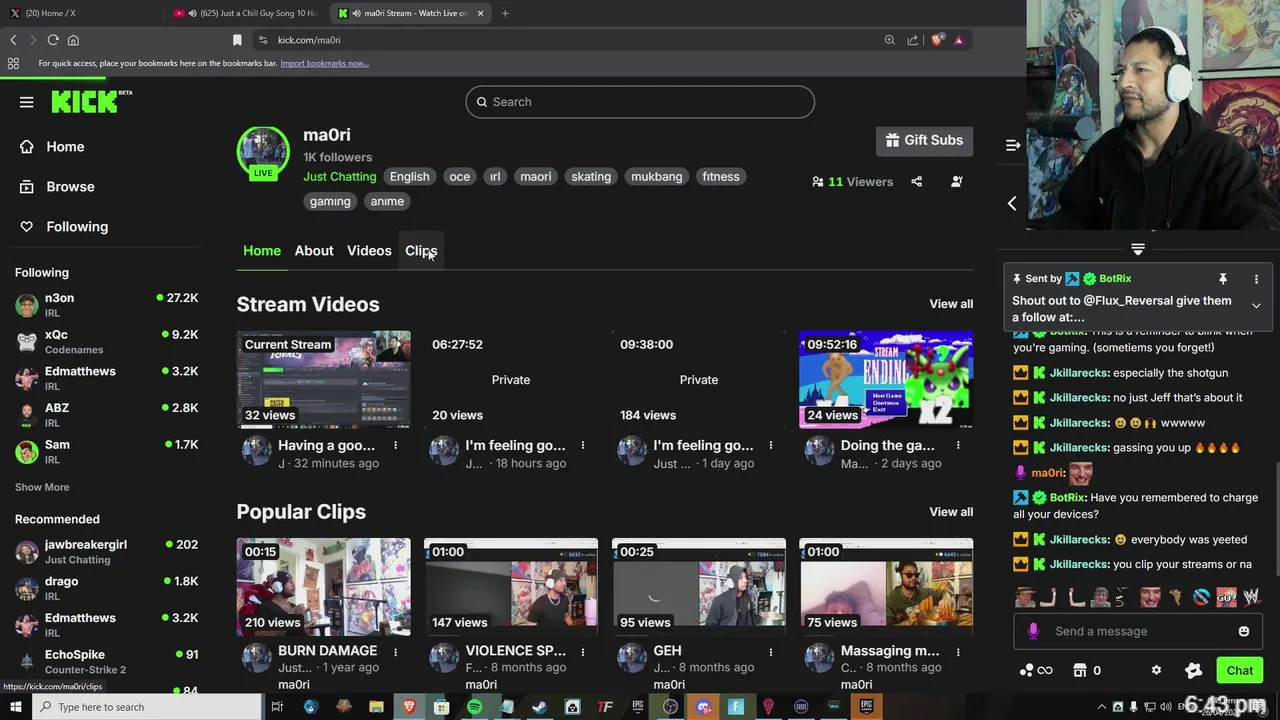
Task: Play the GEH clip thumbnail
Action: tap(699, 586)
